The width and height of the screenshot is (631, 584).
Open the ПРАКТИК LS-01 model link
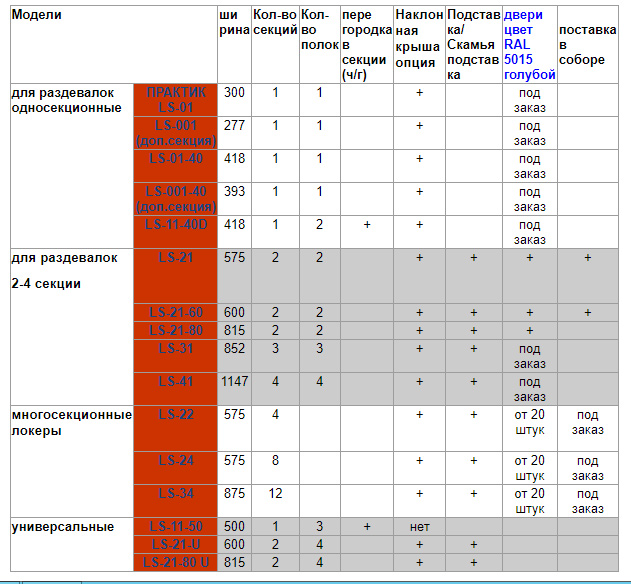pos(176,100)
